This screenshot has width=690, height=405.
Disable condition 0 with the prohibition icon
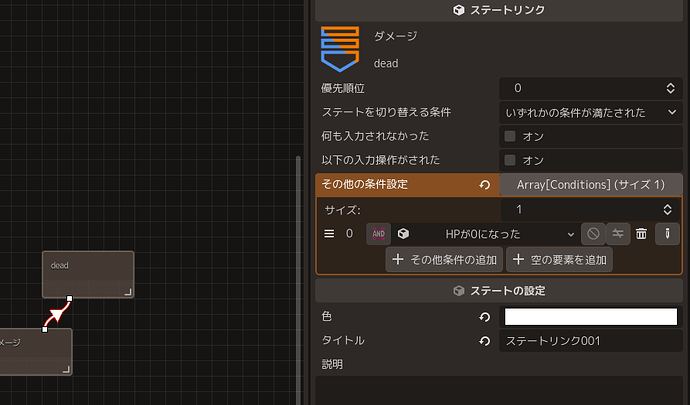tap(593, 234)
